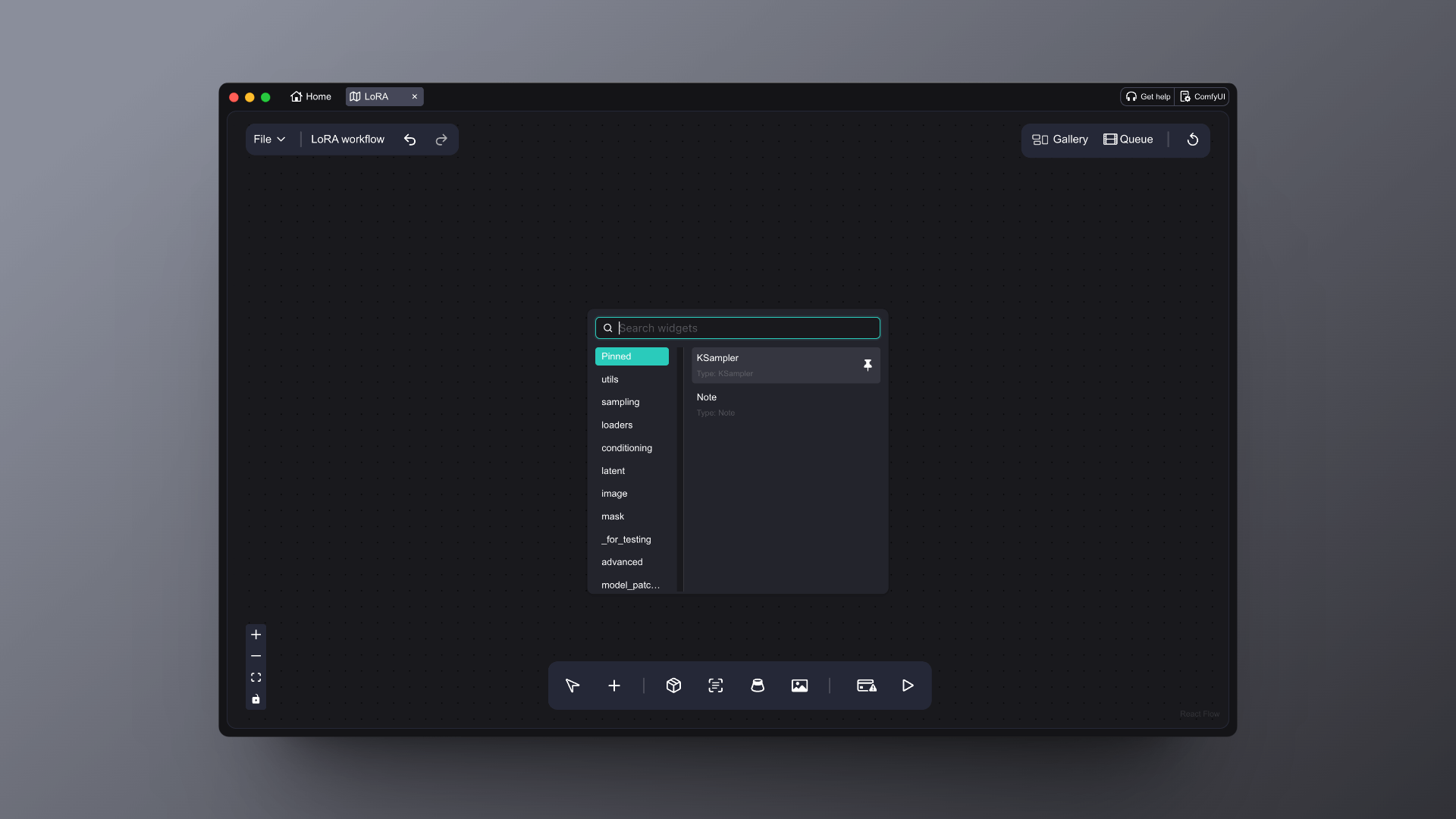The image size is (1456, 819).
Task: Select the pointer tool in bottom toolbar
Action: (572, 686)
